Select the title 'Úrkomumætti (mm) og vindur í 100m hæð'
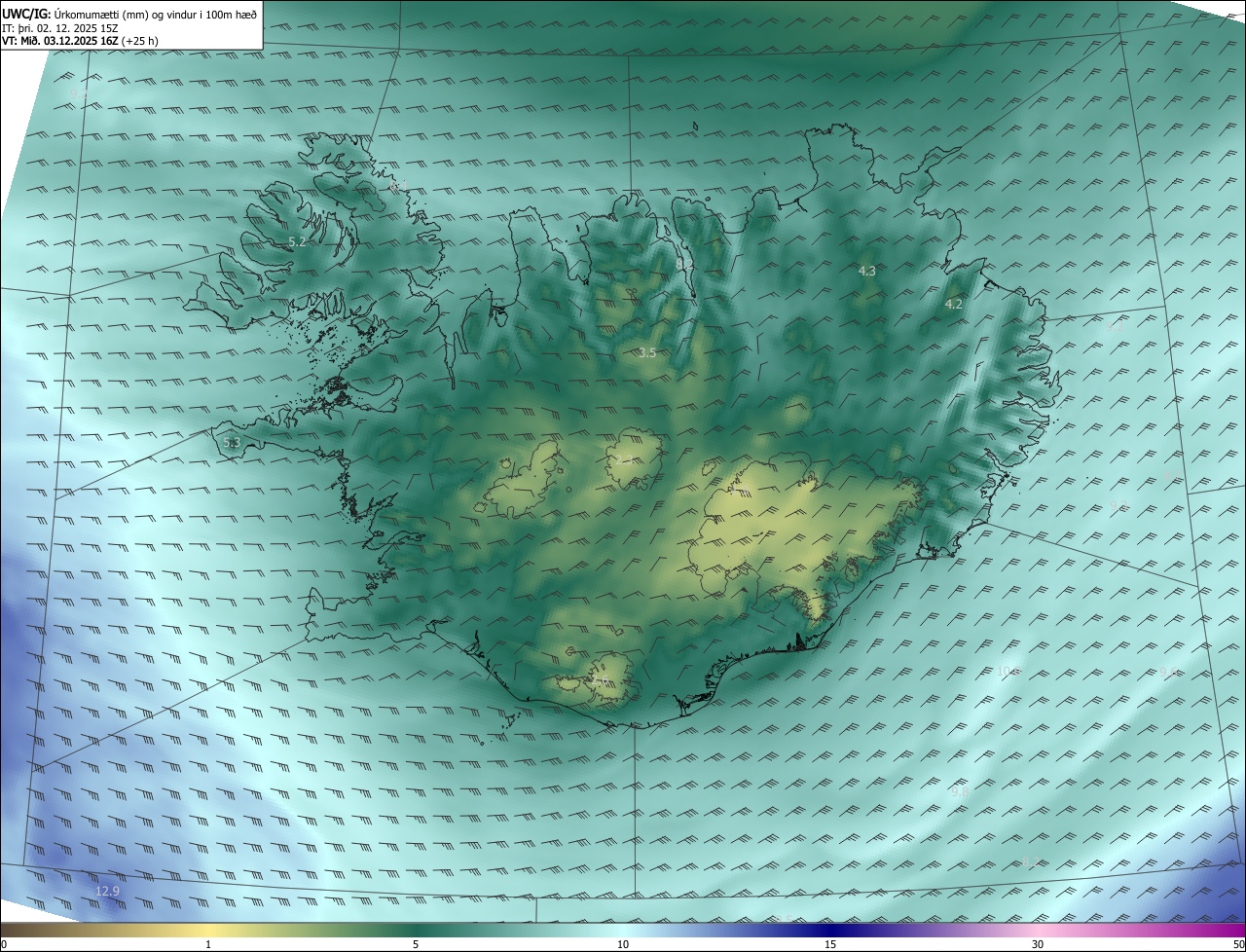 (156, 14)
